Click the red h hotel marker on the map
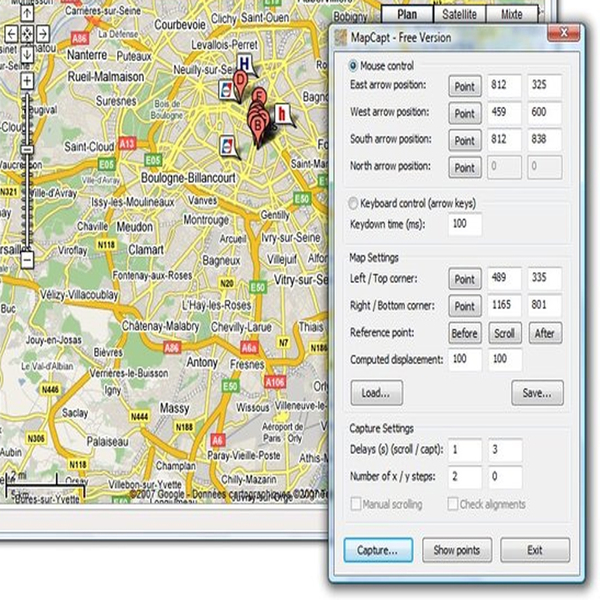 coord(282,114)
